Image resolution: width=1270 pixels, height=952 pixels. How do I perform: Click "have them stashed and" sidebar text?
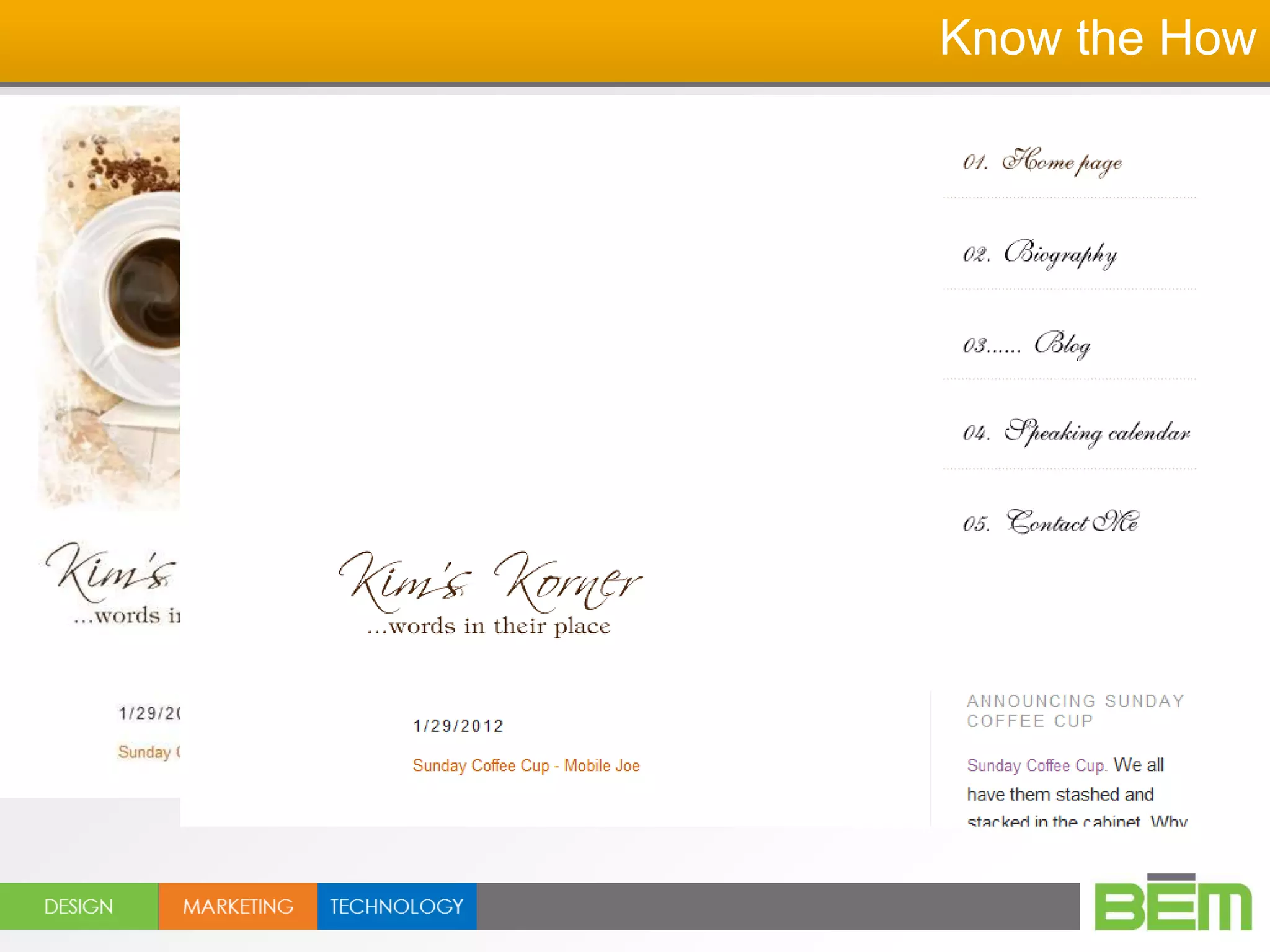click(1060, 795)
